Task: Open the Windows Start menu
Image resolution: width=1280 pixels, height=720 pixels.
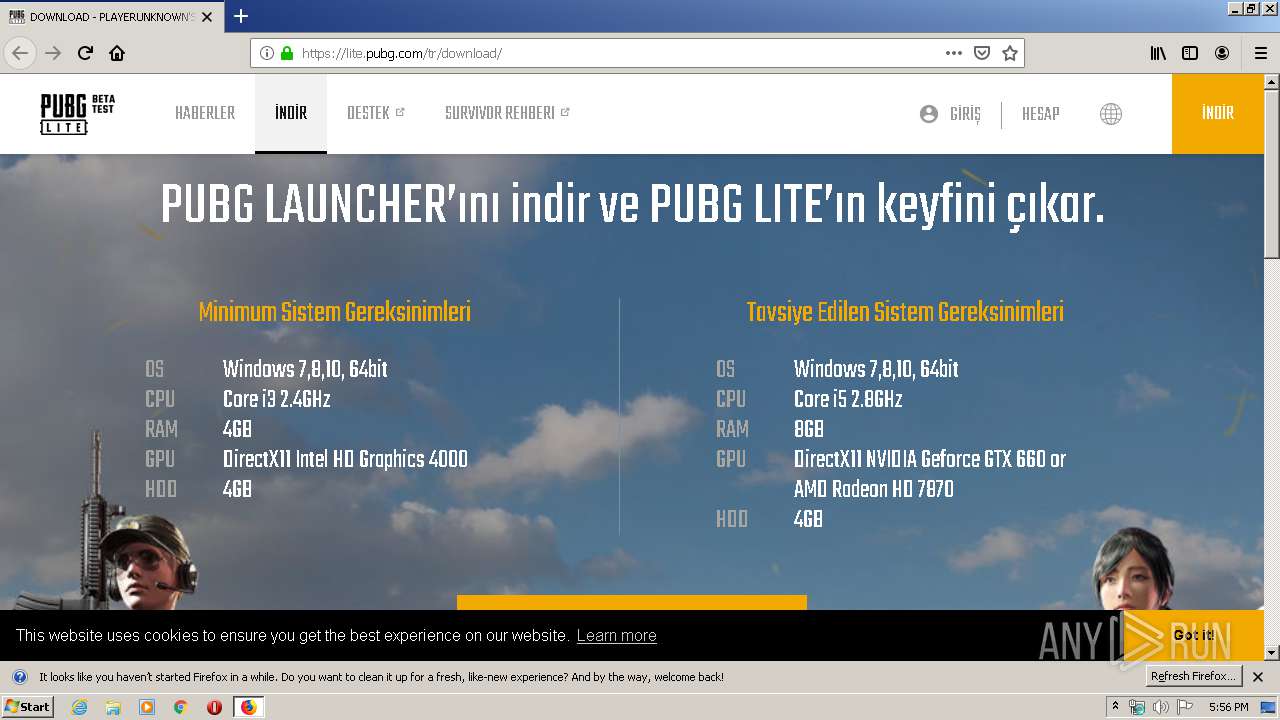Action: [x=27, y=706]
